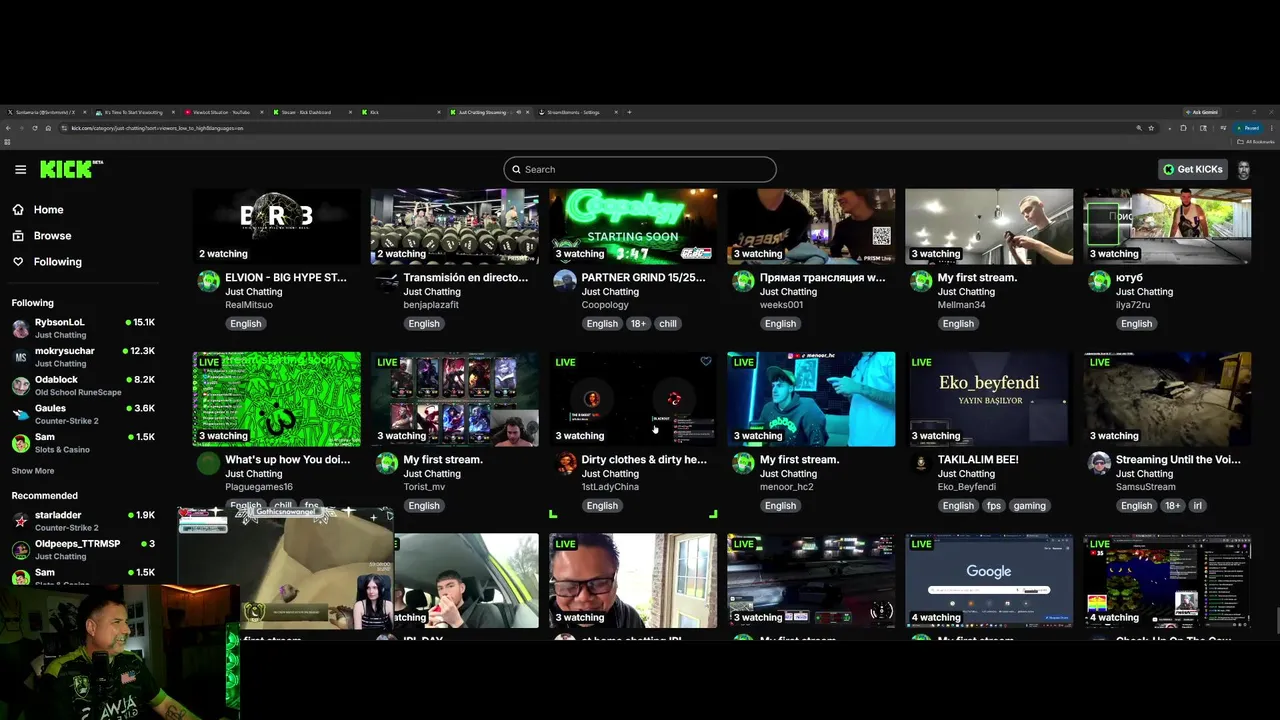Select the irl tag under SamsuStream
This screenshot has height=720, width=1280.
1198,506
